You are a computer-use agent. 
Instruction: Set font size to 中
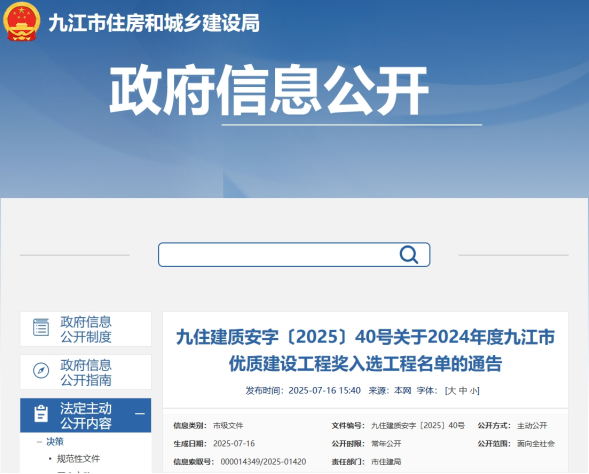[463, 391]
